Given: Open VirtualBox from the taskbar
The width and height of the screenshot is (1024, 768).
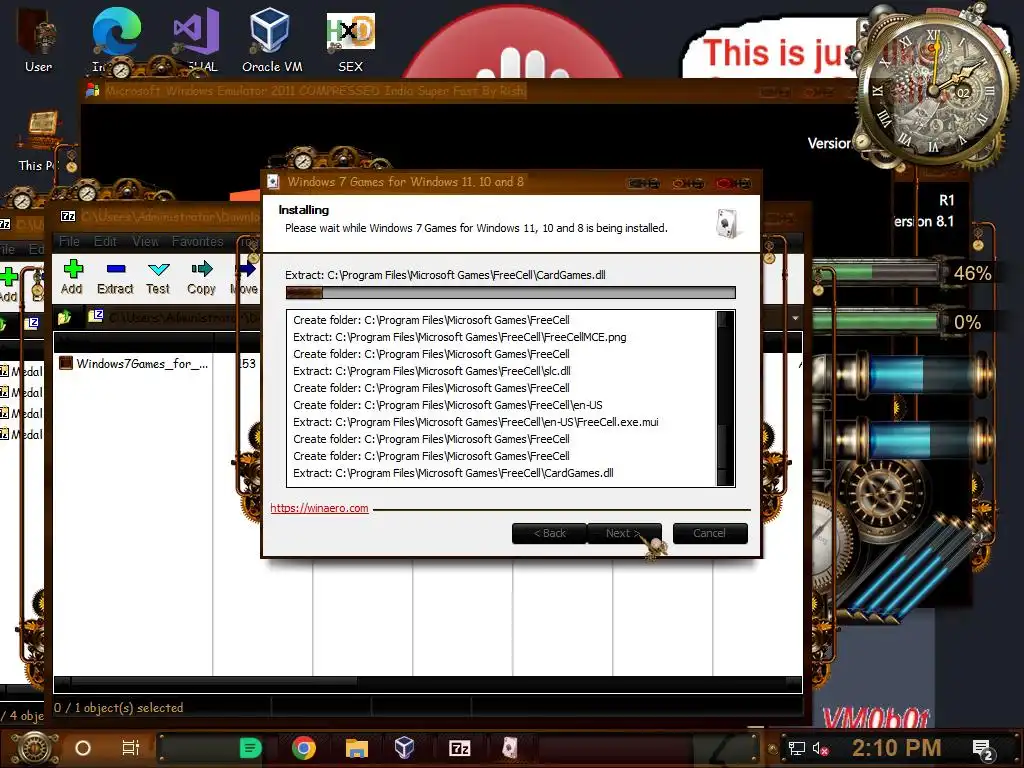Looking at the screenshot, I should pos(404,748).
